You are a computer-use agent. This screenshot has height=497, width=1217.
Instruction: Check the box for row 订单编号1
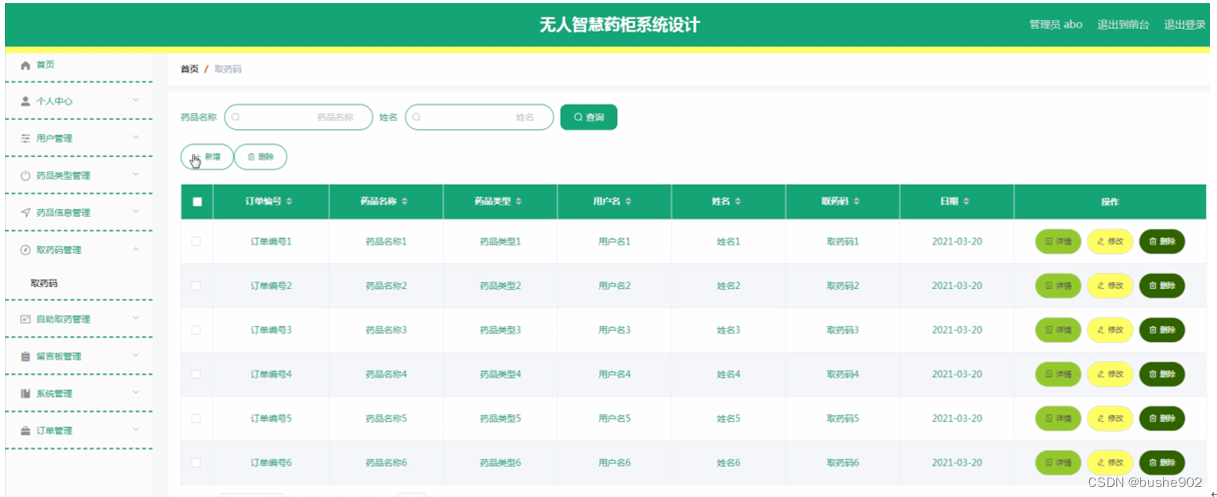[x=196, y=241]
